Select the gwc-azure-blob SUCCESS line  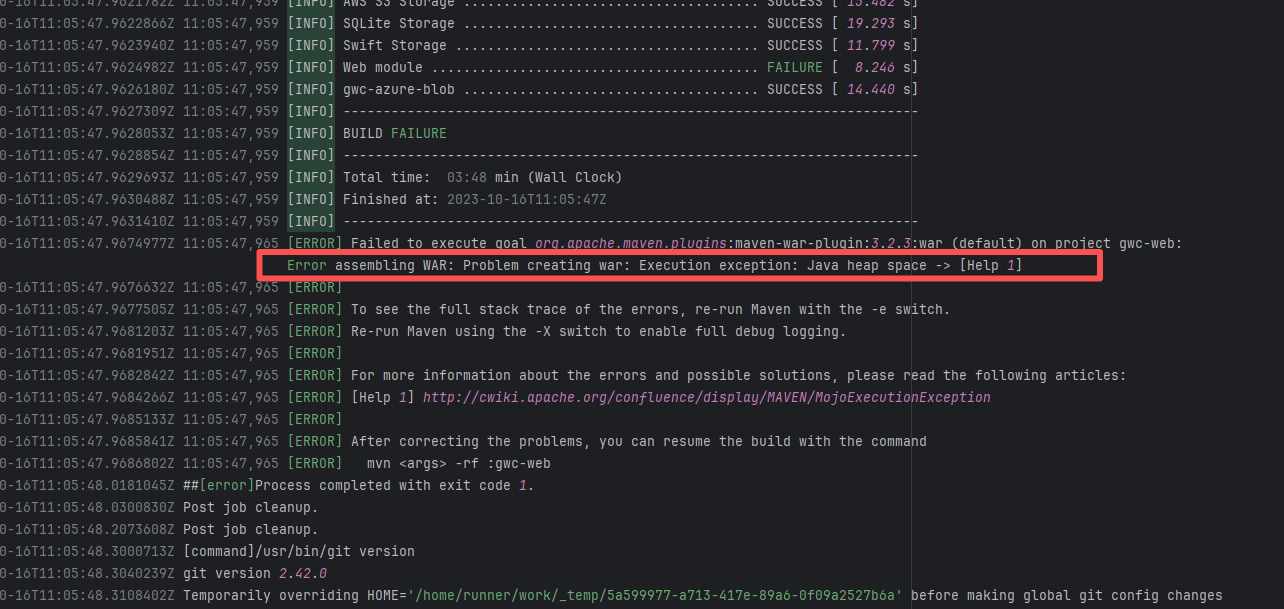[x=628, y=89]
